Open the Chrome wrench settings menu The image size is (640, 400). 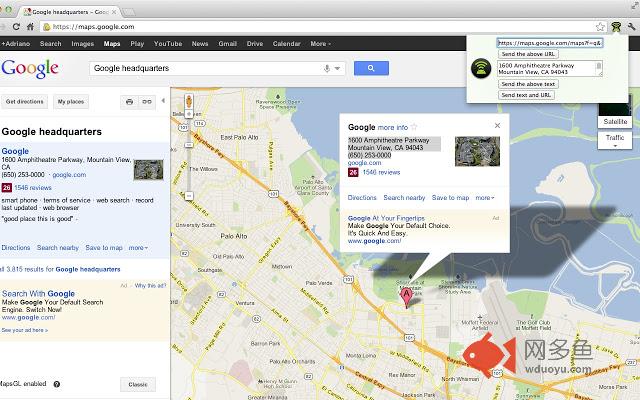pos(629,26)
